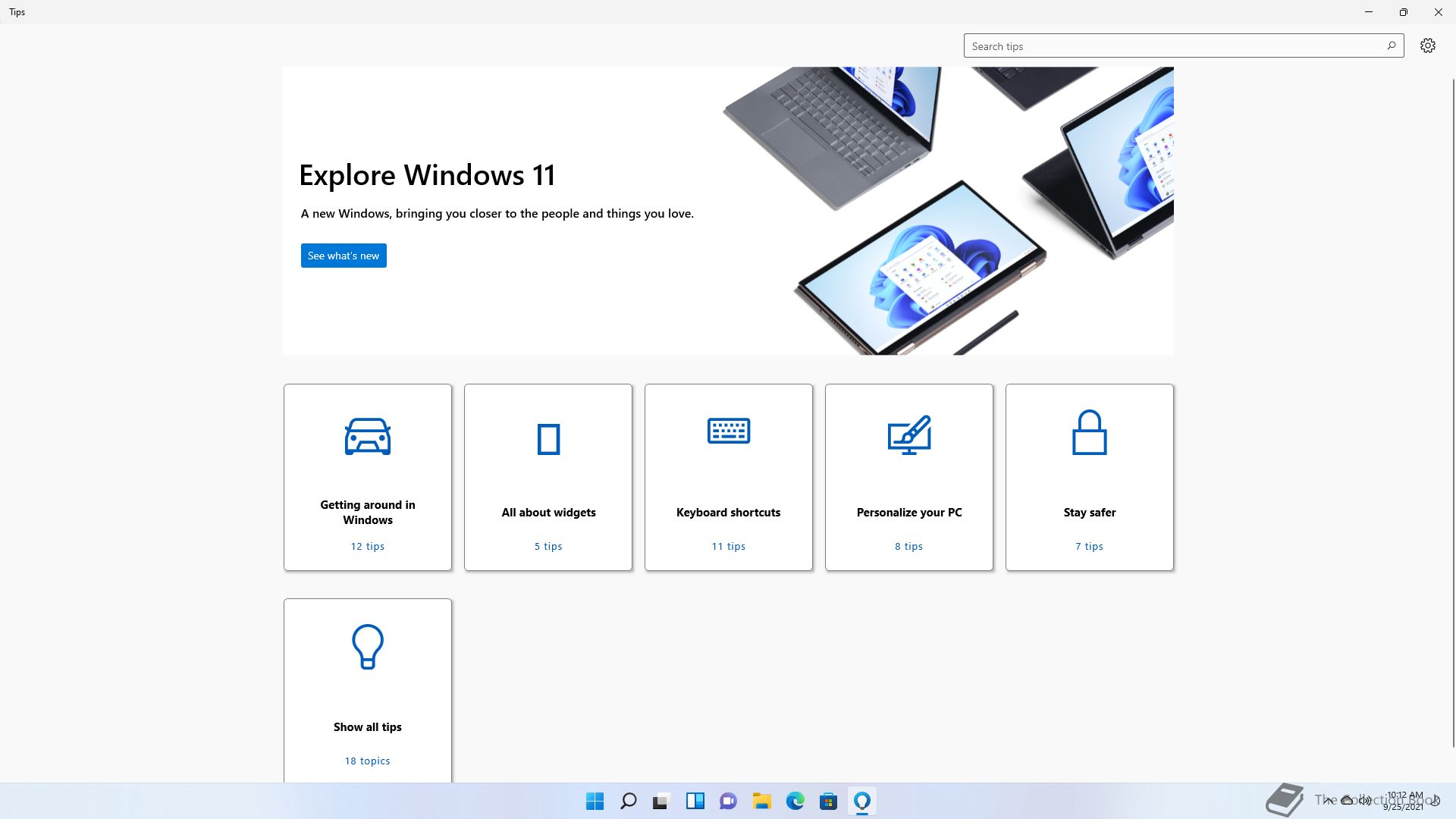The width and height of the screenshot is (1456, 819).
Task: Open the Windows Start button on the taskbar
Action: click(595, 801)
